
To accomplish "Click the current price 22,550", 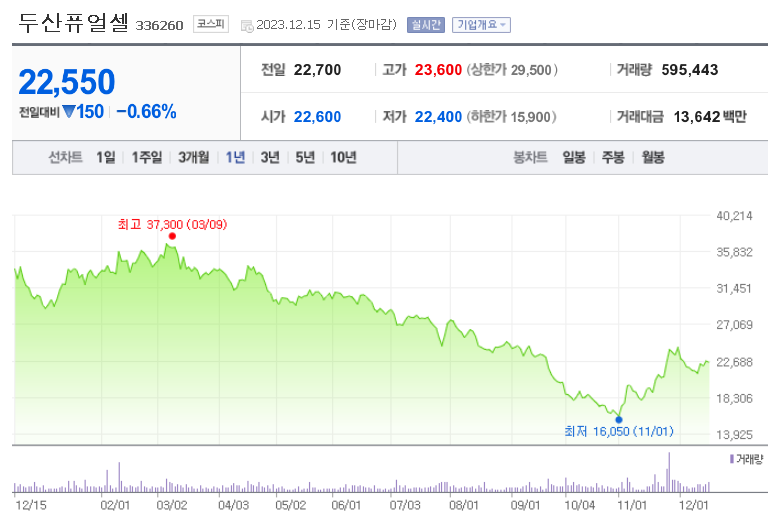I will 67,82.
